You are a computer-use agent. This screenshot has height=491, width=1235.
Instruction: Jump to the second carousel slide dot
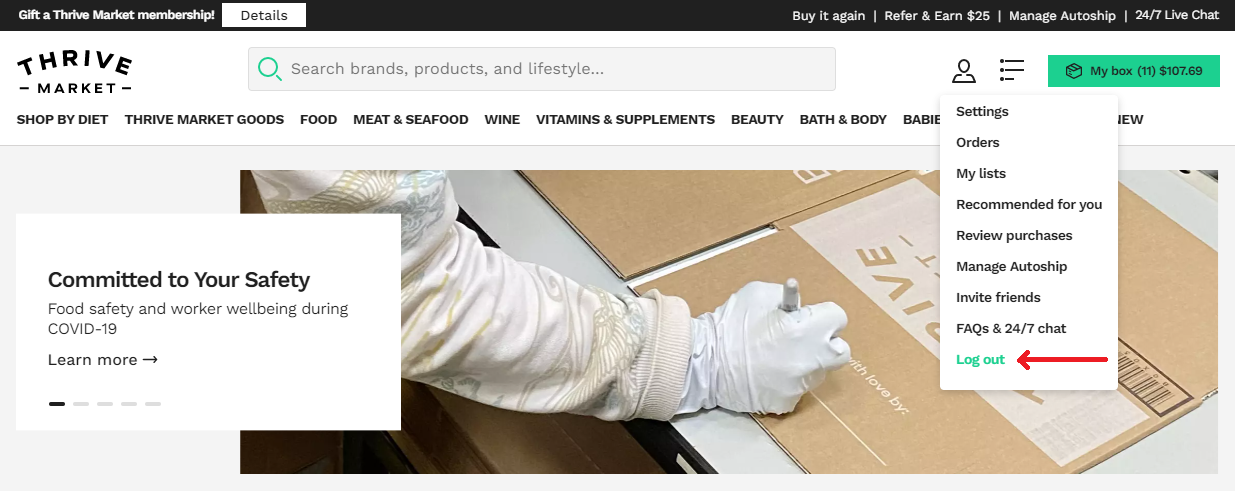[81, 404]
